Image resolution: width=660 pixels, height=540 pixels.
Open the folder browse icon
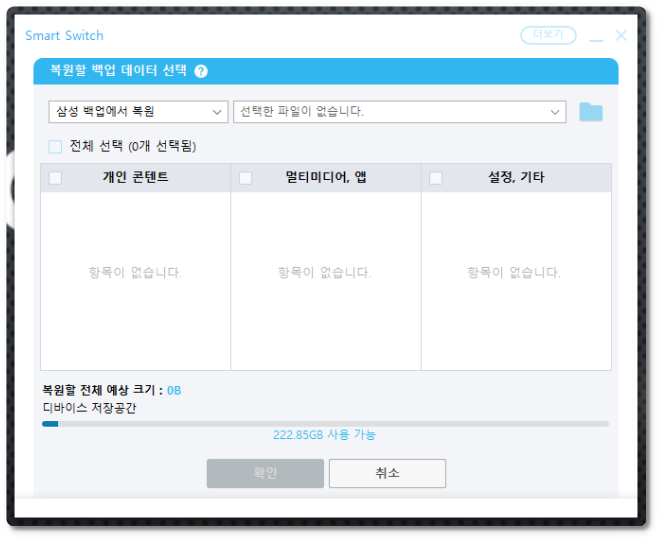pos(591,112)
